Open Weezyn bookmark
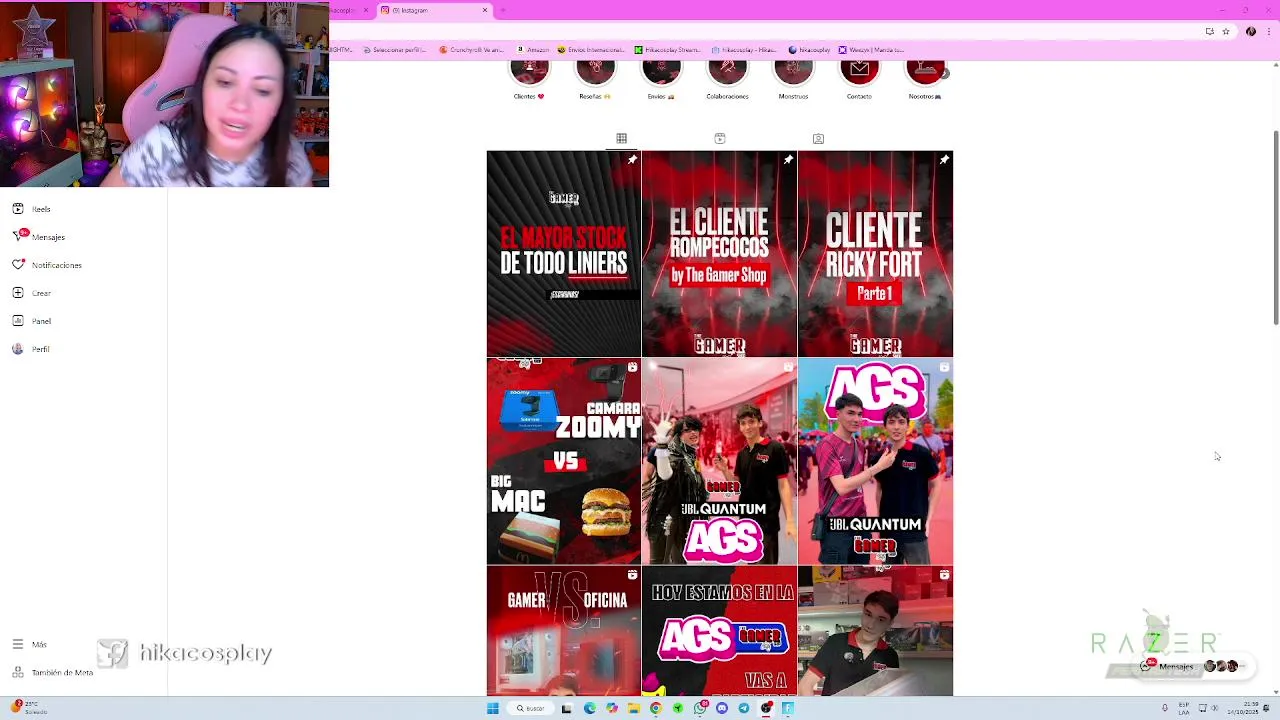1280x720 pixels. 871,50
